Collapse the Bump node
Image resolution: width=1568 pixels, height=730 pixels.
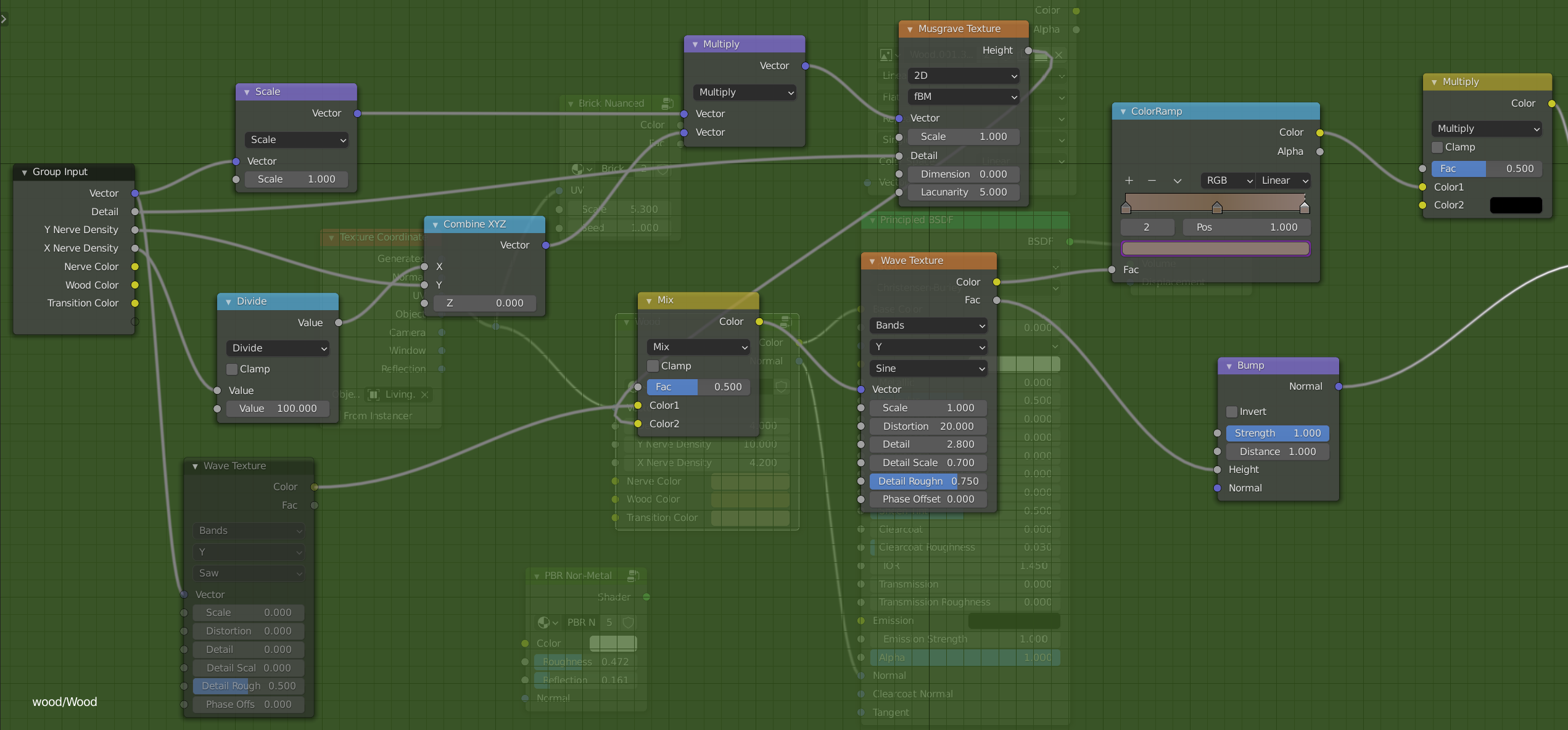pos(1229,366)
